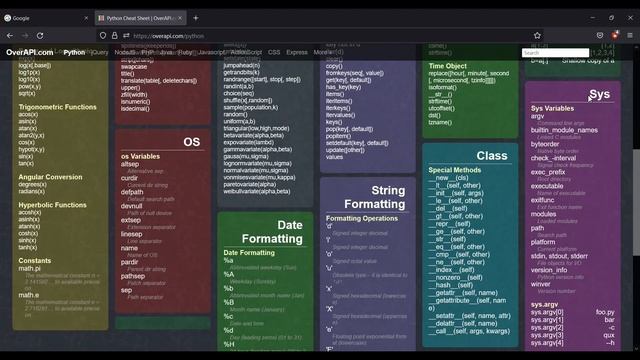Click 'popitem()' dictionary method
Image resolution: width=640 pixels, height=360 pixels.
(338, 136)
